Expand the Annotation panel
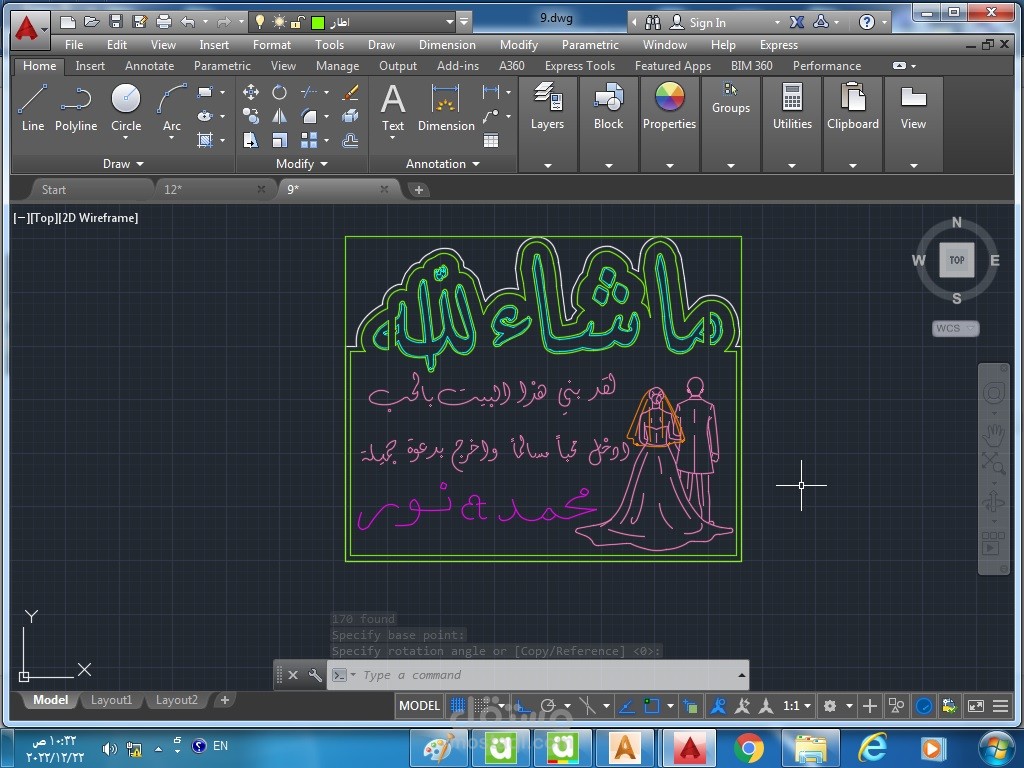Viewport: 1024px width, 768px height. [443, 164]
